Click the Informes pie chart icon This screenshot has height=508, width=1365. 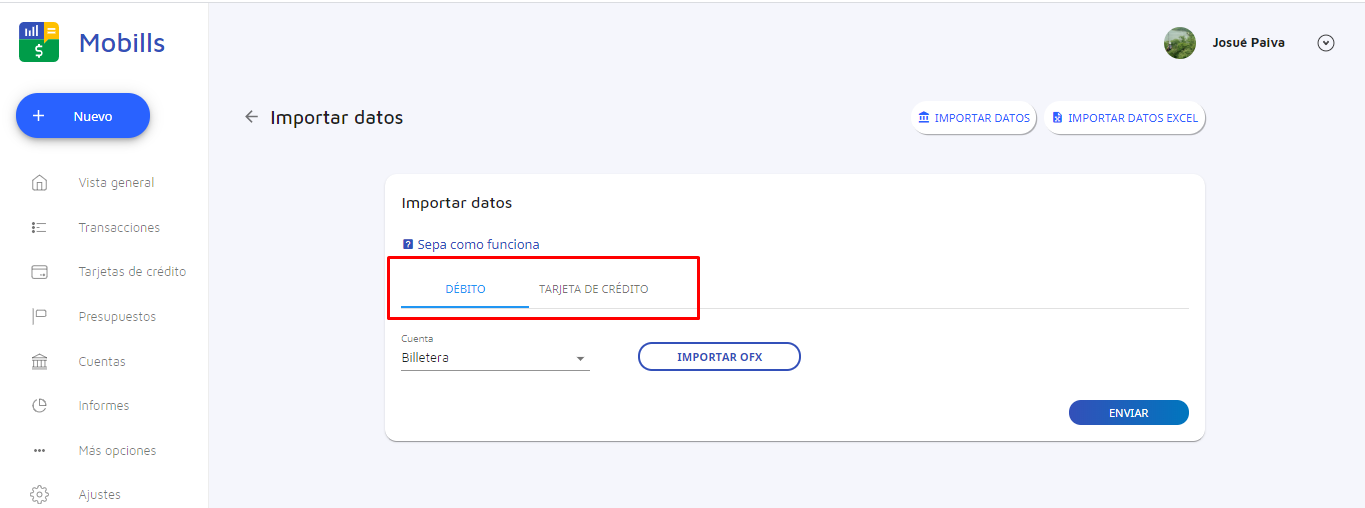click(x=40, y=406)
